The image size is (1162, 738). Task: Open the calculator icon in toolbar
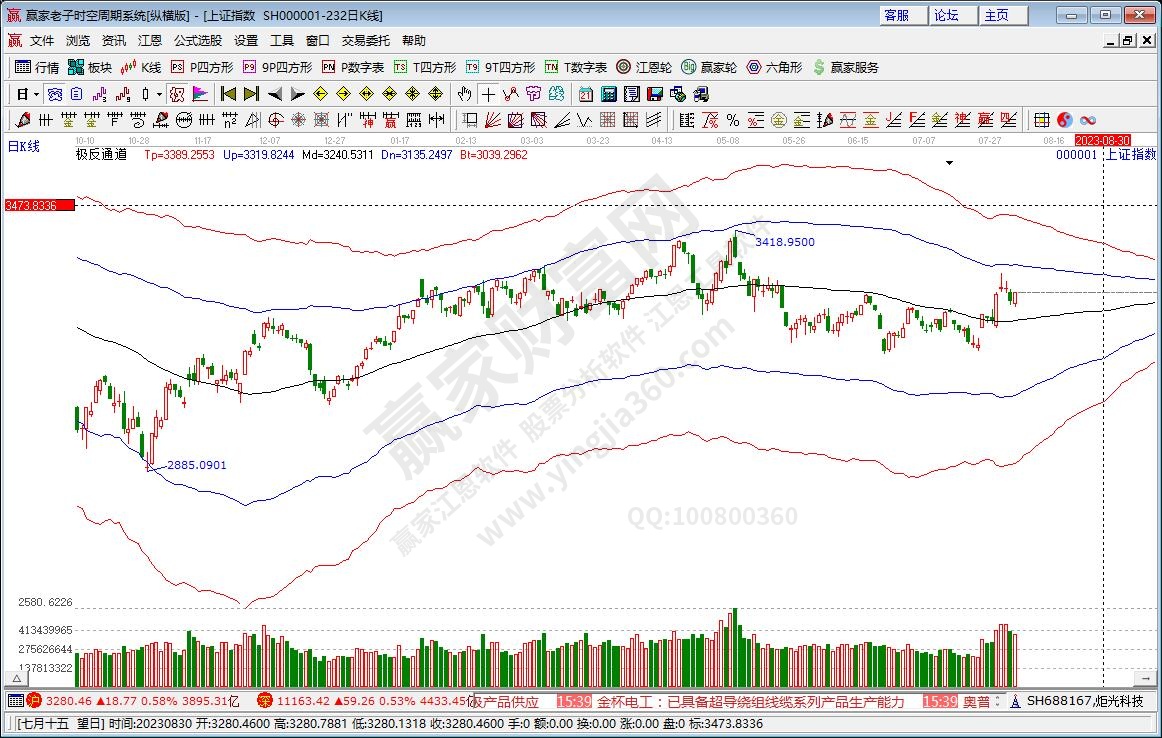[608, 94]
